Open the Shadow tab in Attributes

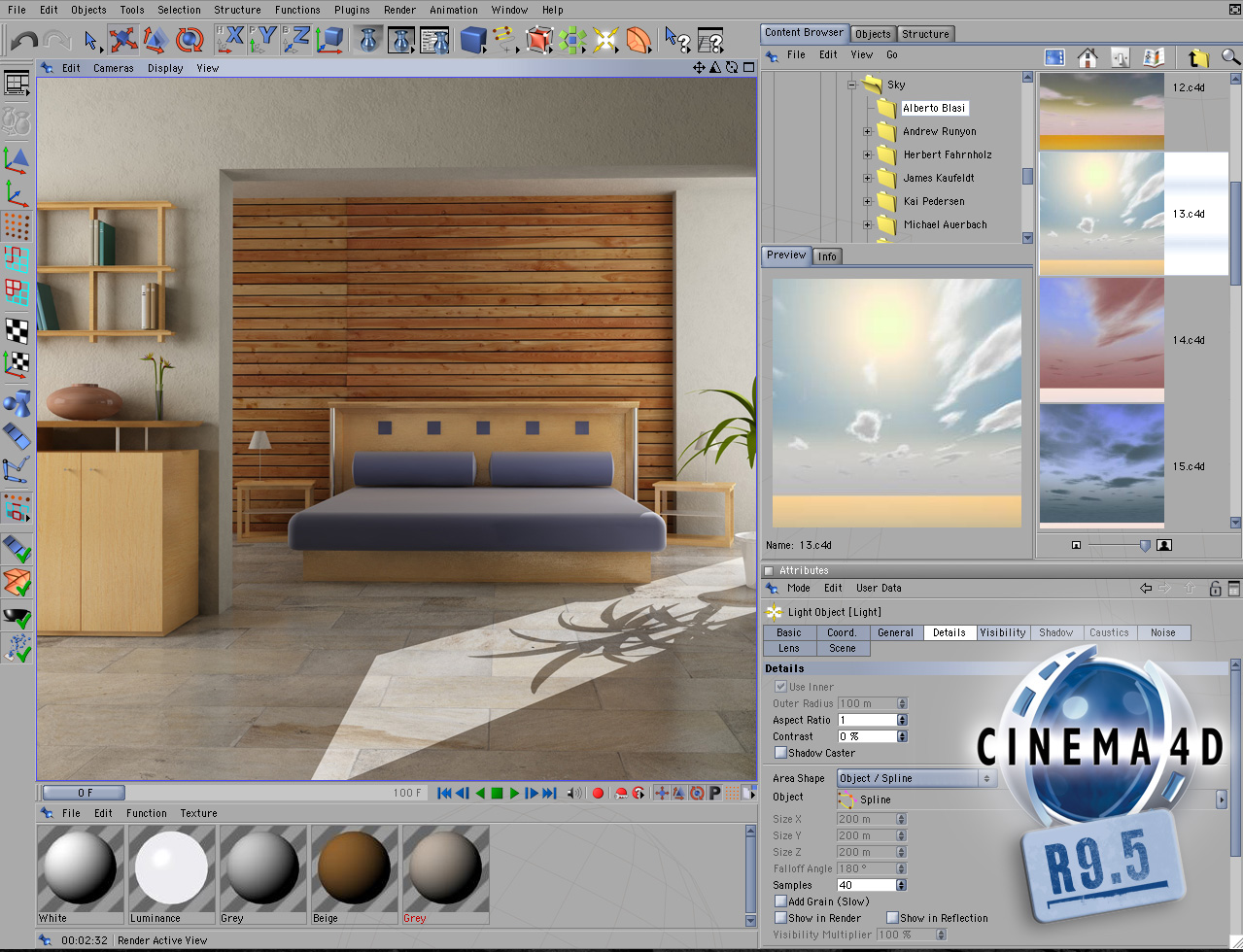pos(1056,632)
